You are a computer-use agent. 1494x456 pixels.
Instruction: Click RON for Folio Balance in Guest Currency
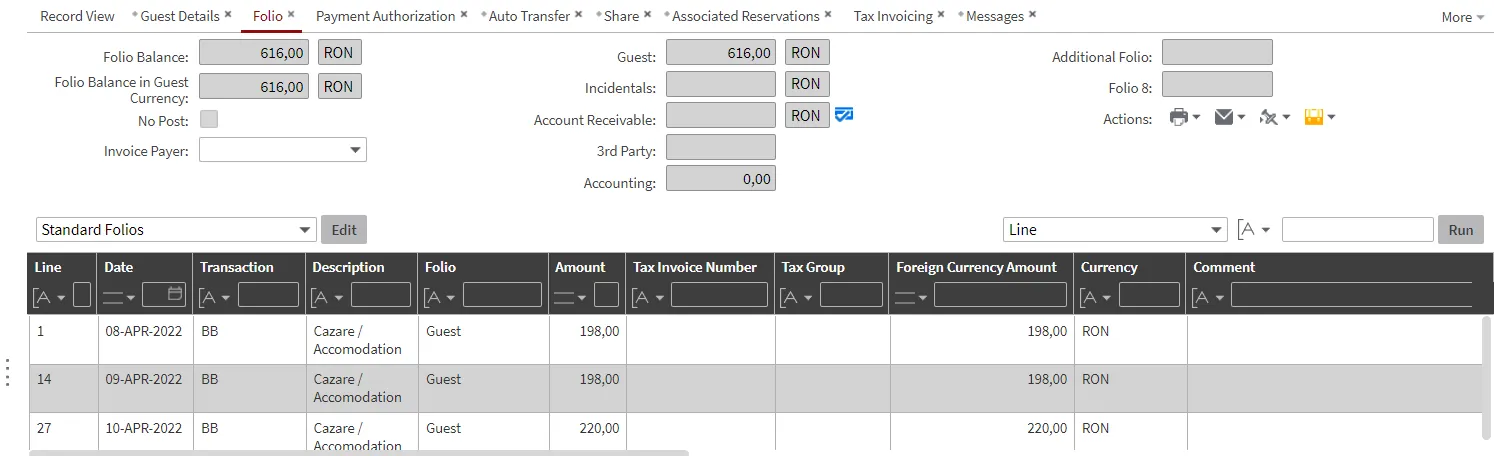[x=340, y=86]
